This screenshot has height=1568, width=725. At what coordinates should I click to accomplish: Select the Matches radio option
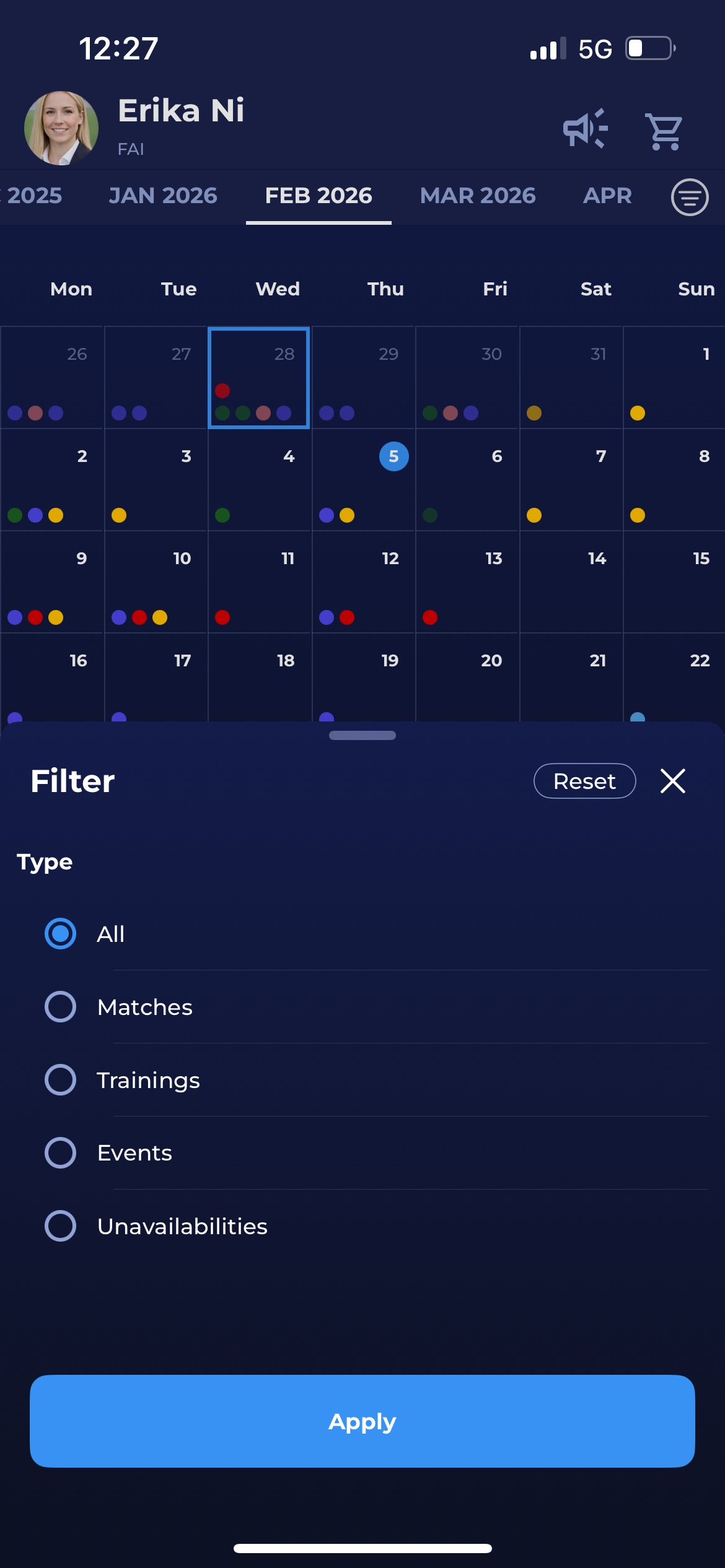61,1007
